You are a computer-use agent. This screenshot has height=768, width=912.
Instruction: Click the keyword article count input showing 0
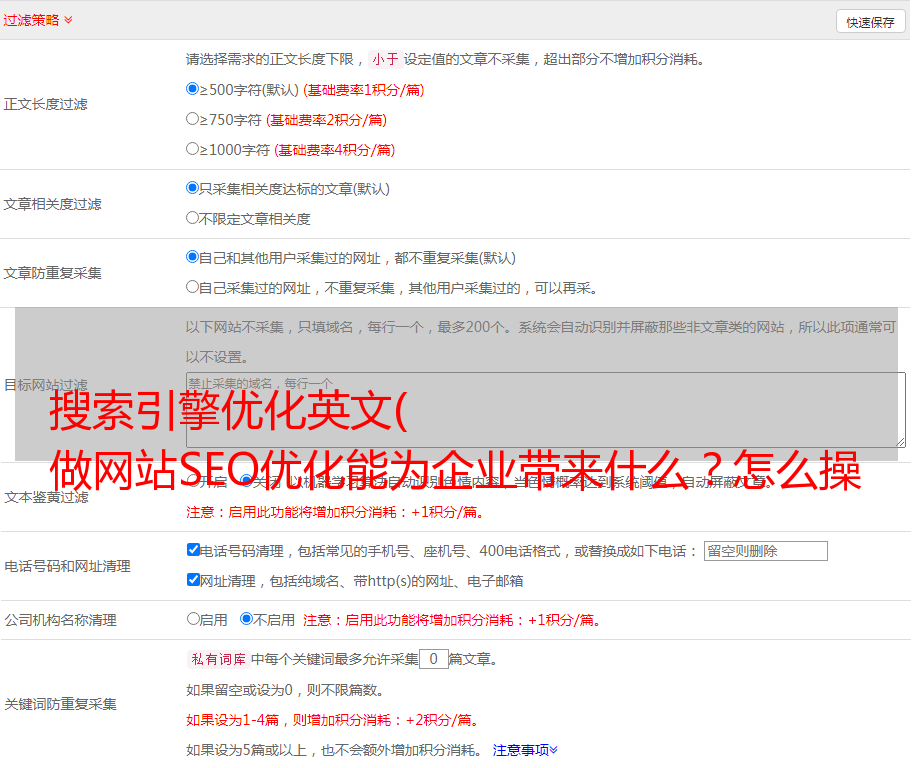(433, 659)
